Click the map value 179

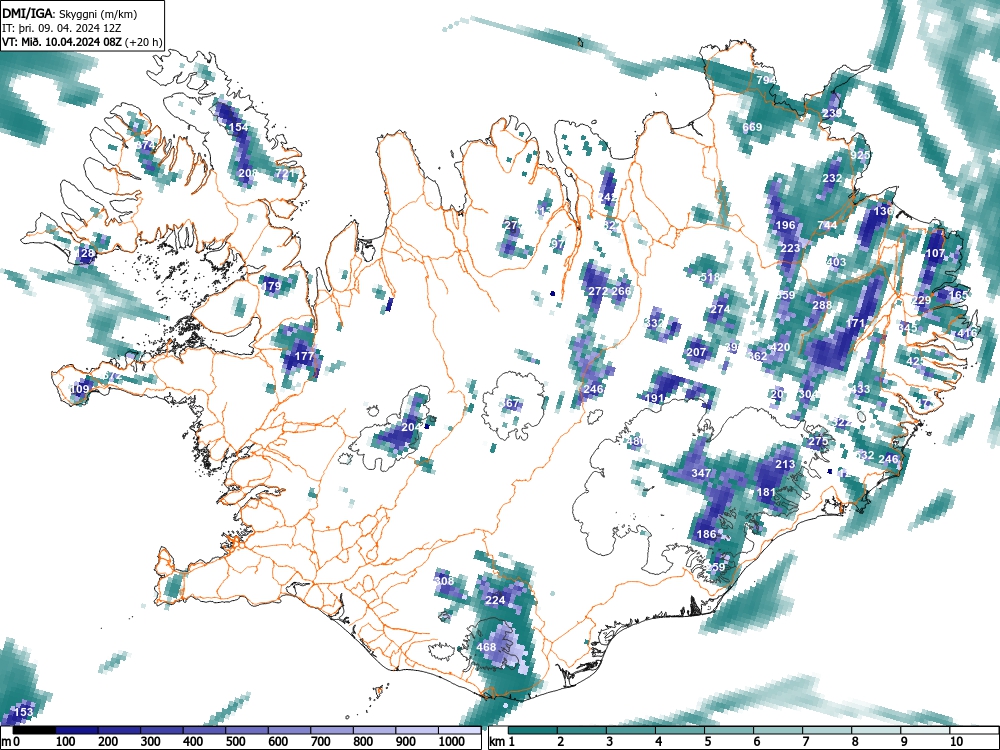point(272,285)
